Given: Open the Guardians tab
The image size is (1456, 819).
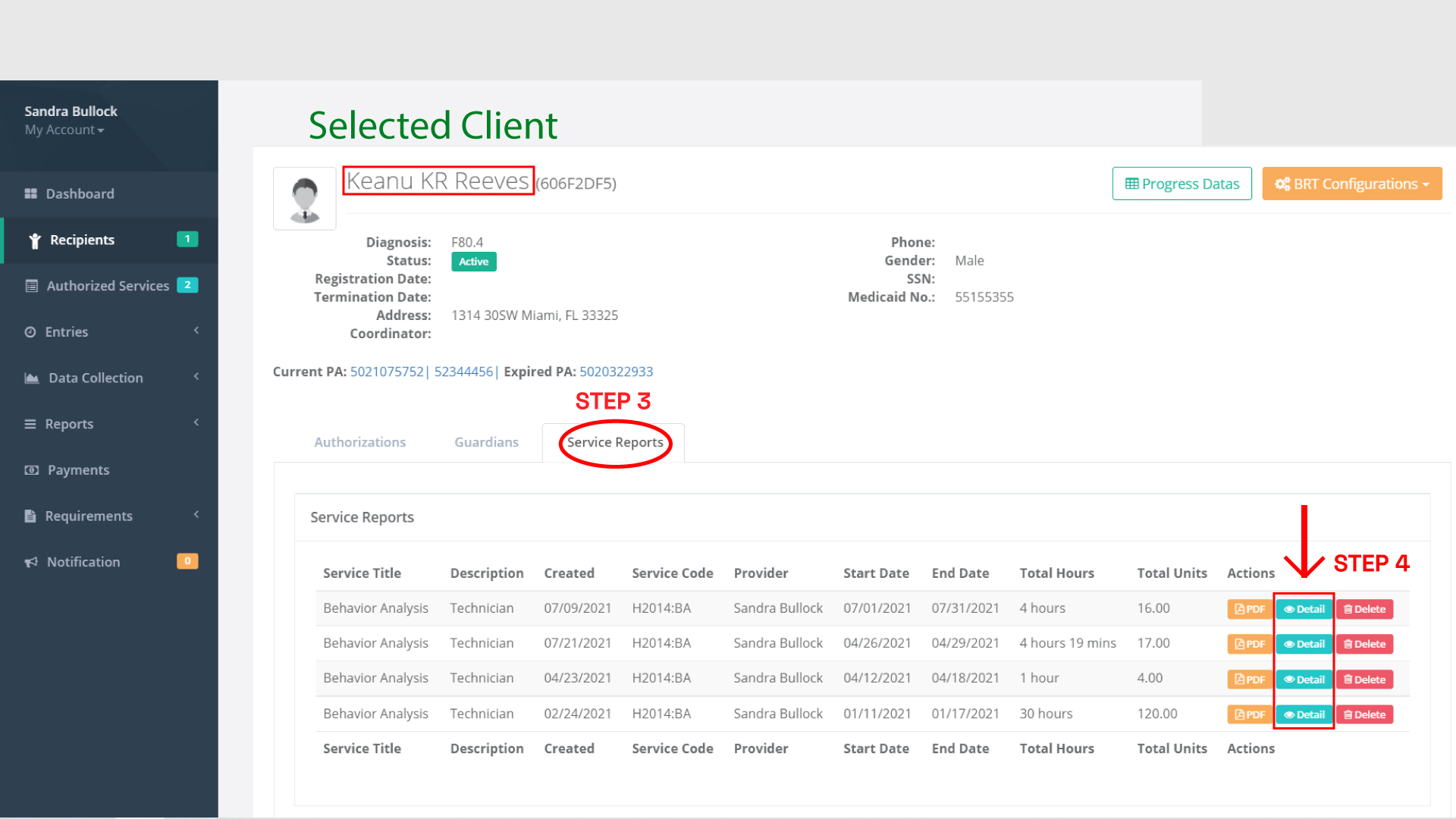Looking at the screenshot, I should 486,441.
